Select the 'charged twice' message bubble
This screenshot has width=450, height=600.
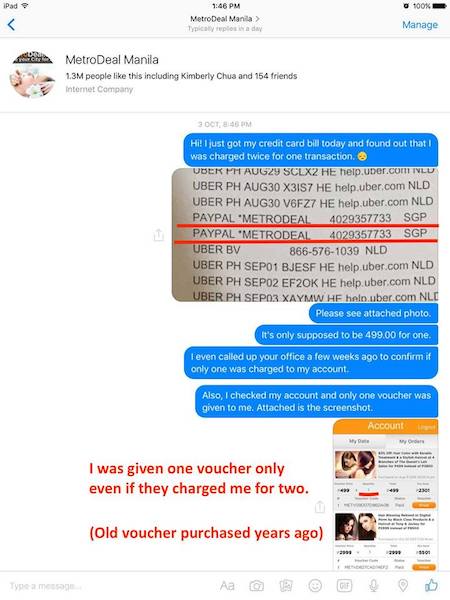pos(311,150)
